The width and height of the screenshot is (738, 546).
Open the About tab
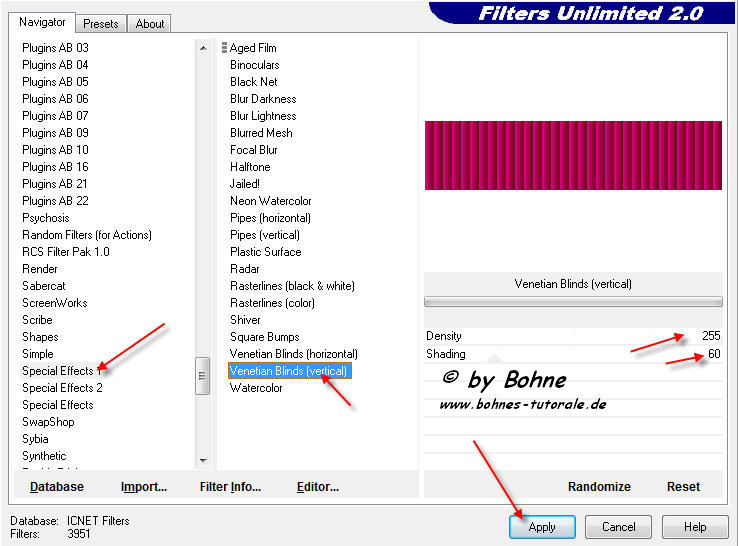[150, 23]
